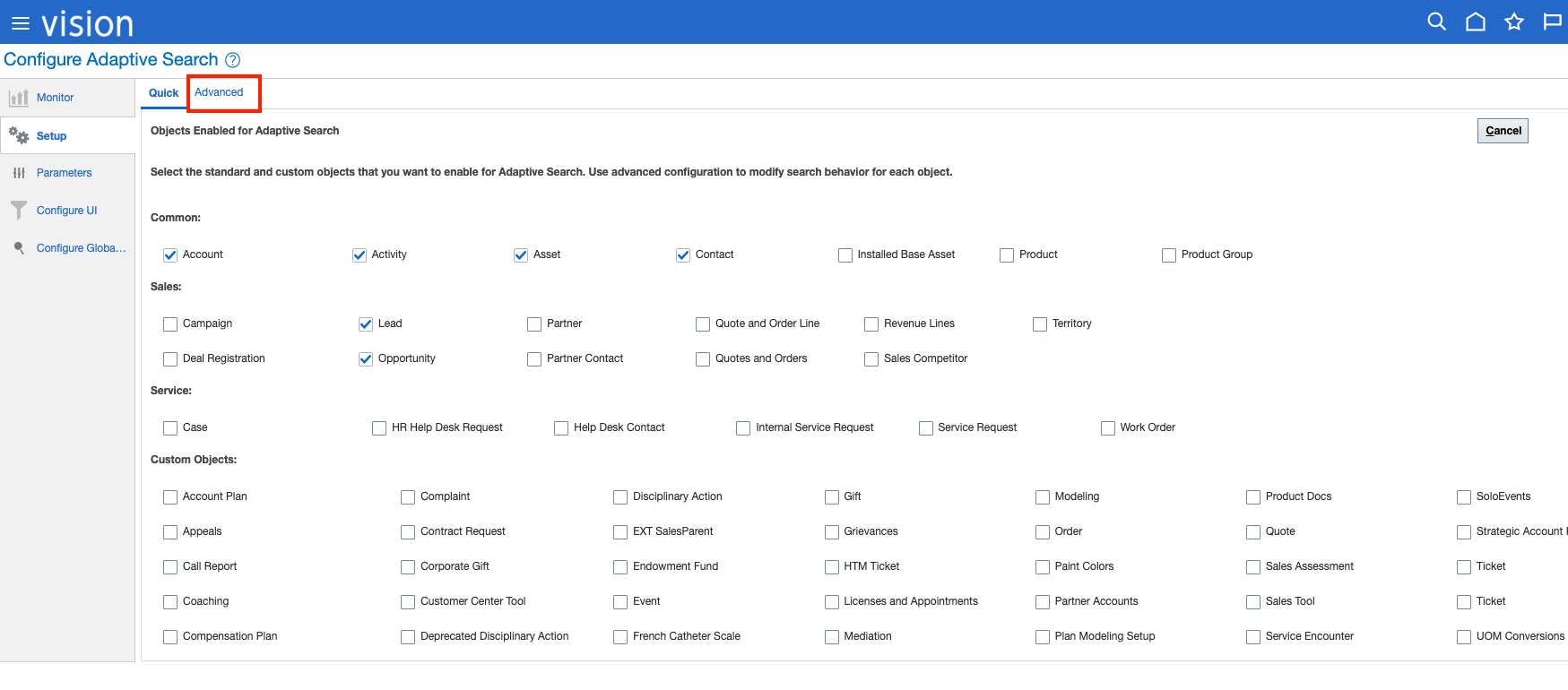Image resolution: width=1568 pixels, height=690 pixels.
Task: Click the vision logo text
Action: point(87,24)
